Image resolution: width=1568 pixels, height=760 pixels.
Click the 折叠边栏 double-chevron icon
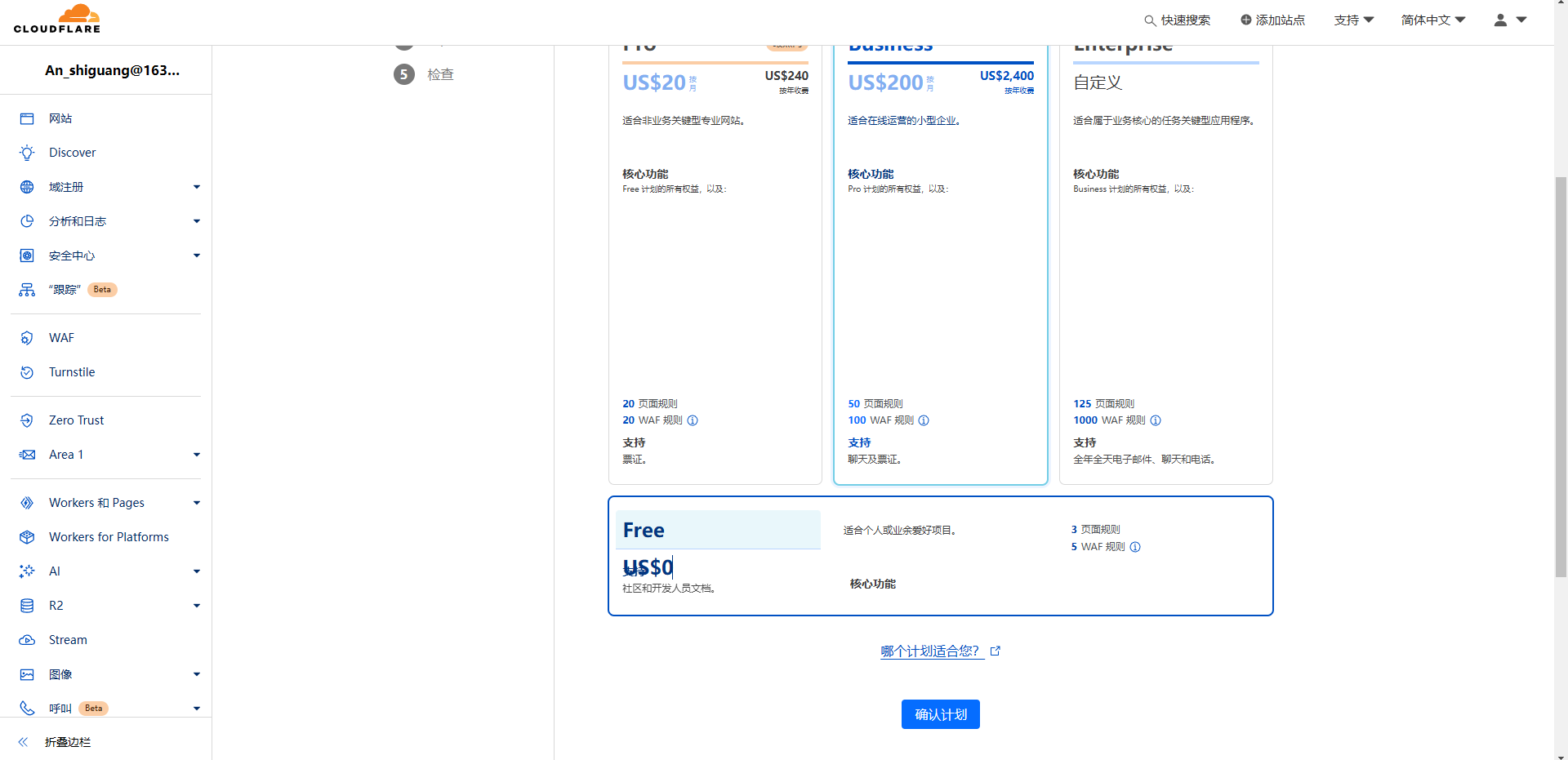click(x=23, y=742)
